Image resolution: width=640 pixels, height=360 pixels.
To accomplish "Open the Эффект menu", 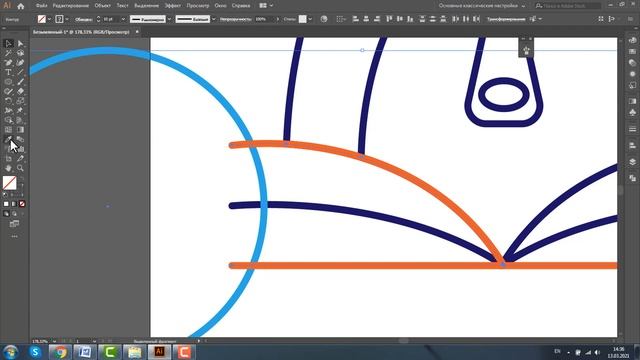I will [x=173, y=6].
